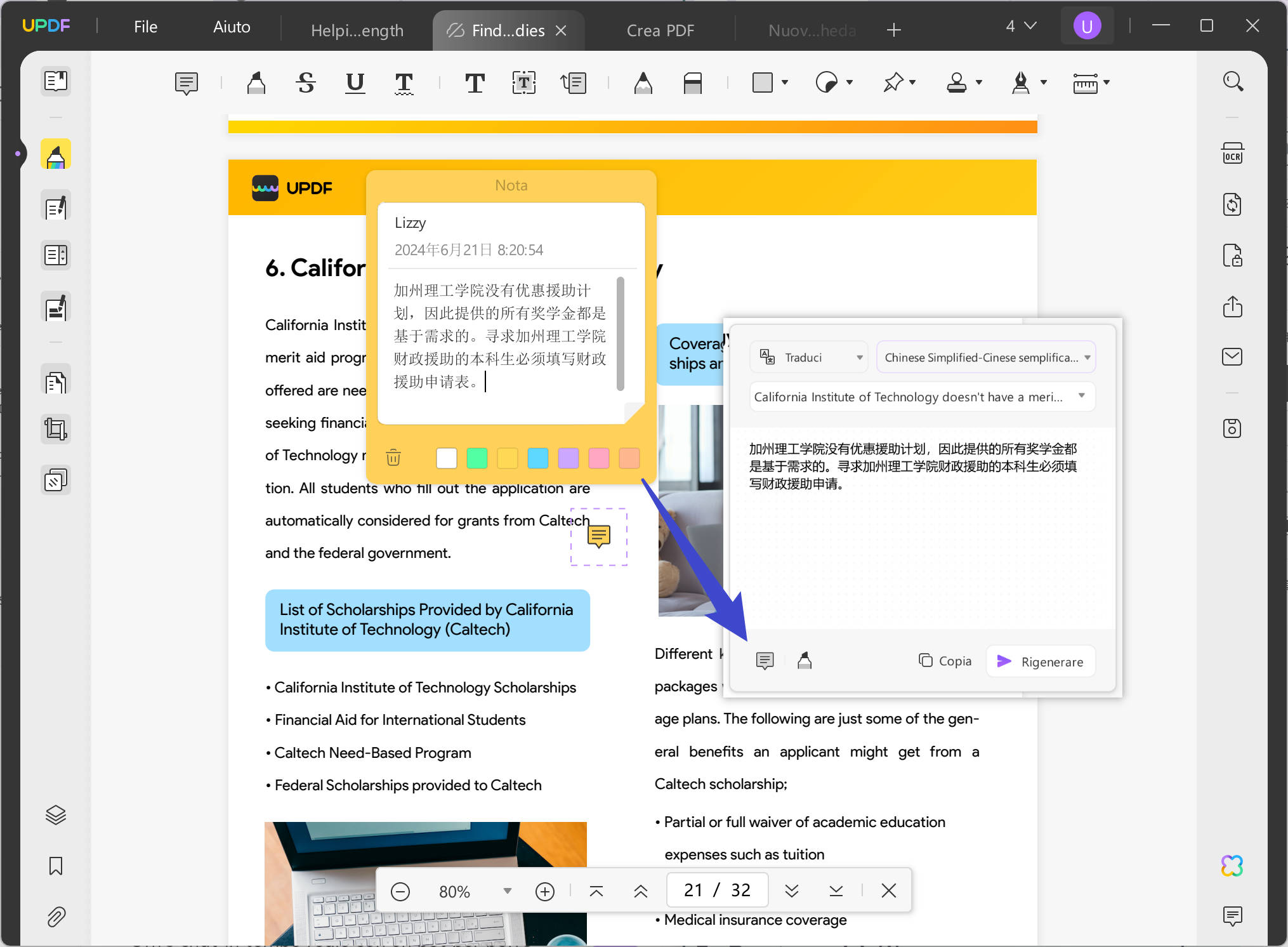
Task: Switch to the Helpi...ength tab
Action: pyautogui.click(x=357, y=30)
